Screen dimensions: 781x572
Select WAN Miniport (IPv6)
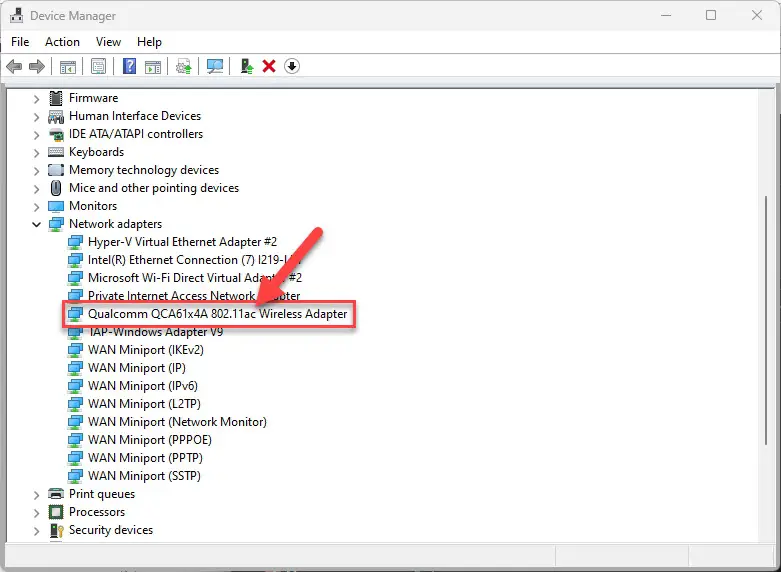pos(143,386)
